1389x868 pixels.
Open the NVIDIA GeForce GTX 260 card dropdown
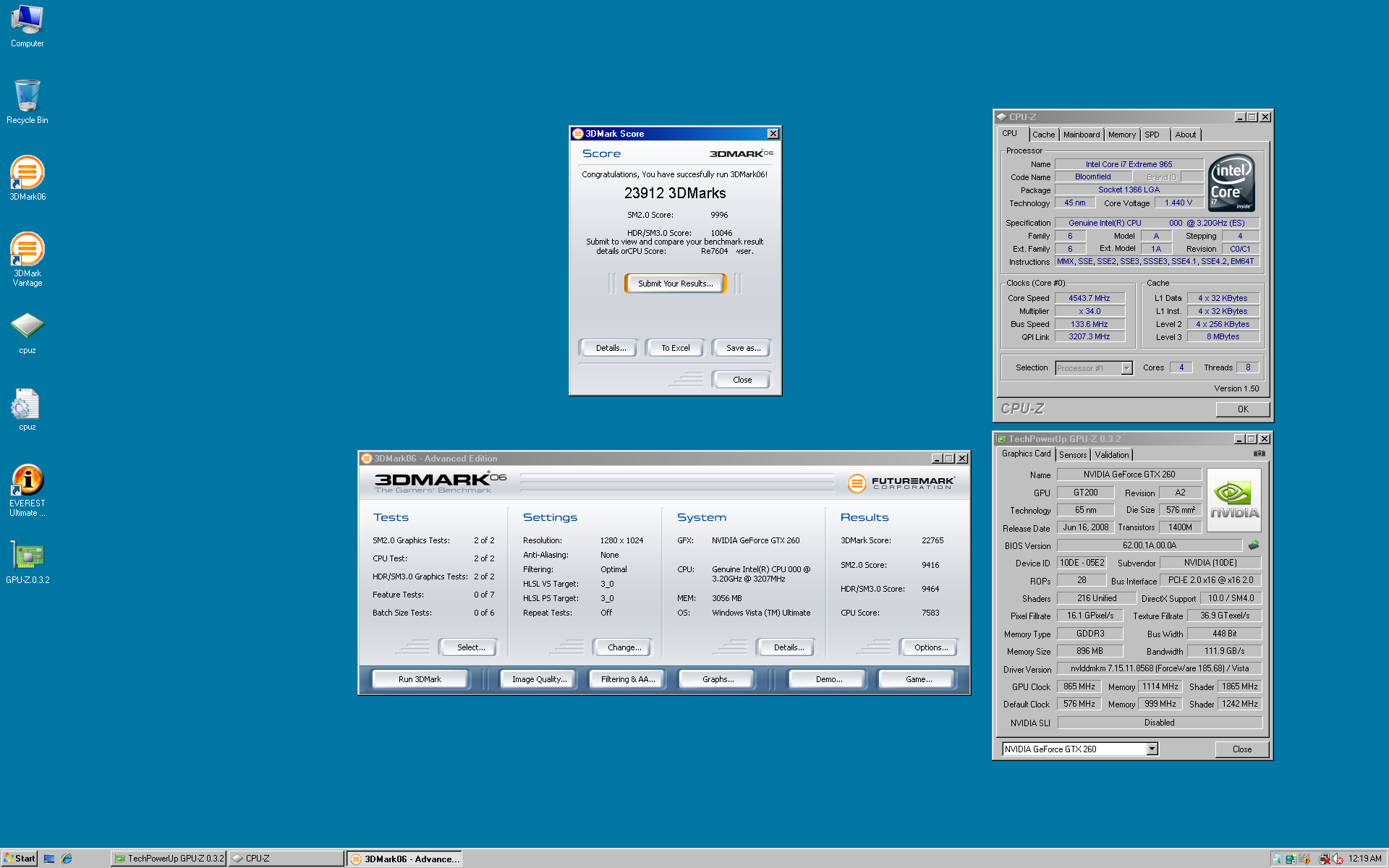point(1152,749)
